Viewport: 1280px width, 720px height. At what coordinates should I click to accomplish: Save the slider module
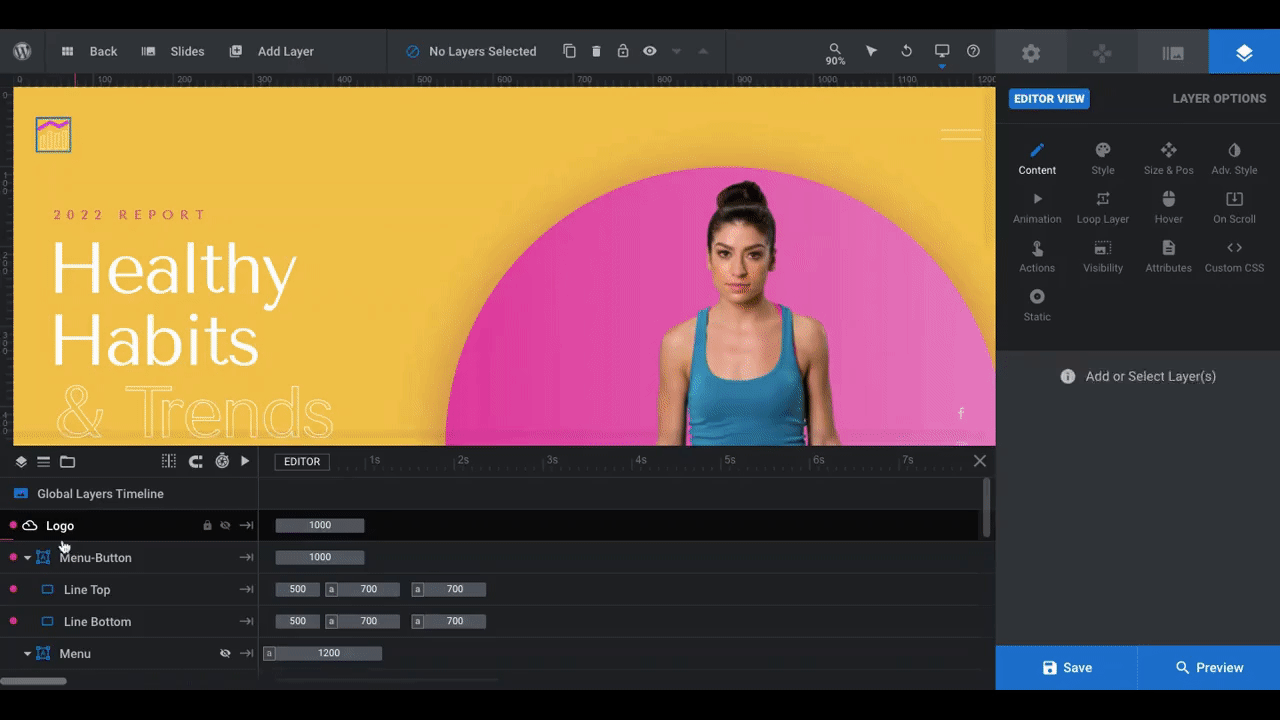click(1067, 668)
